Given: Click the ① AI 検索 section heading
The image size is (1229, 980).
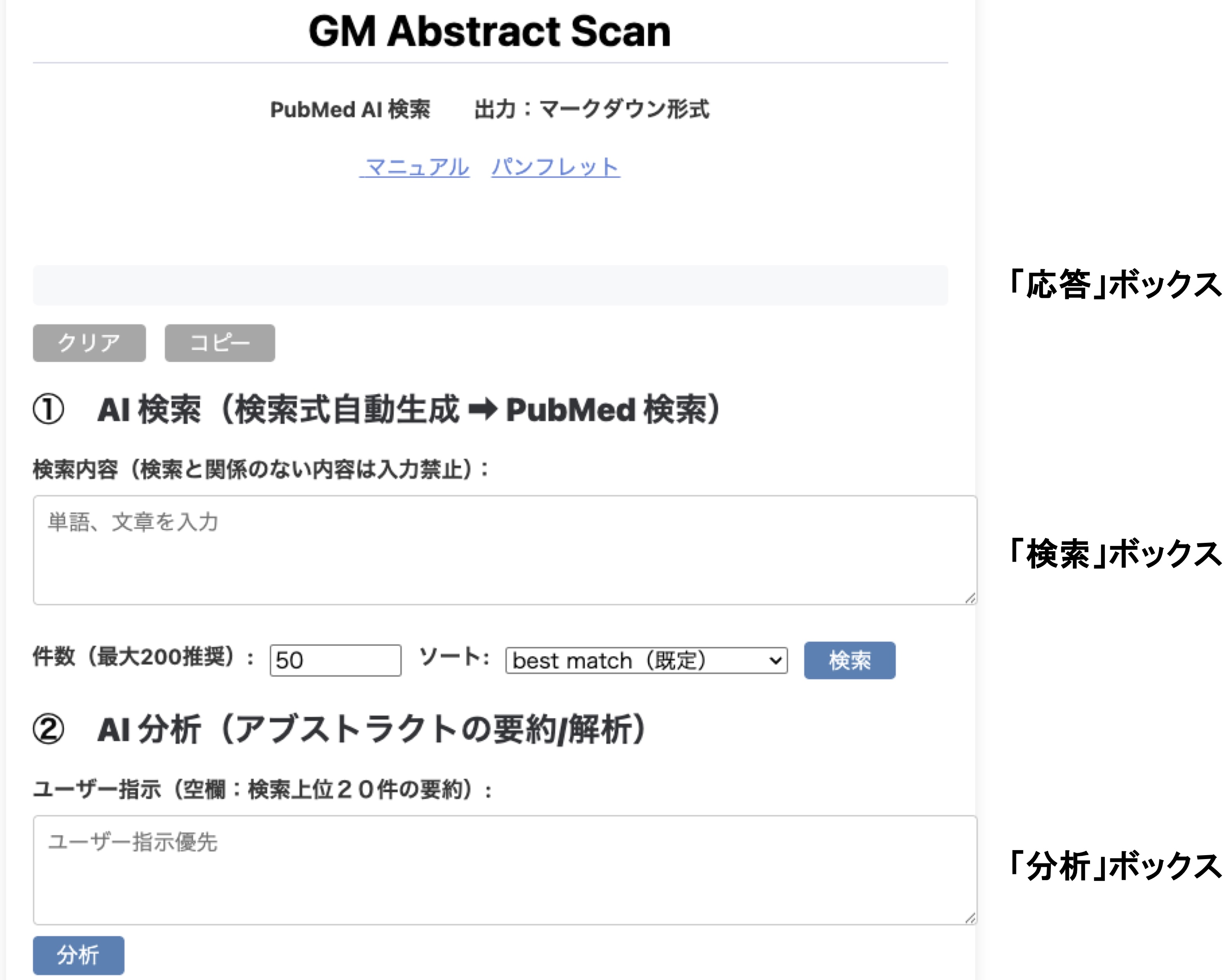Looking at the screenshot, I should (x=376, y=410).
